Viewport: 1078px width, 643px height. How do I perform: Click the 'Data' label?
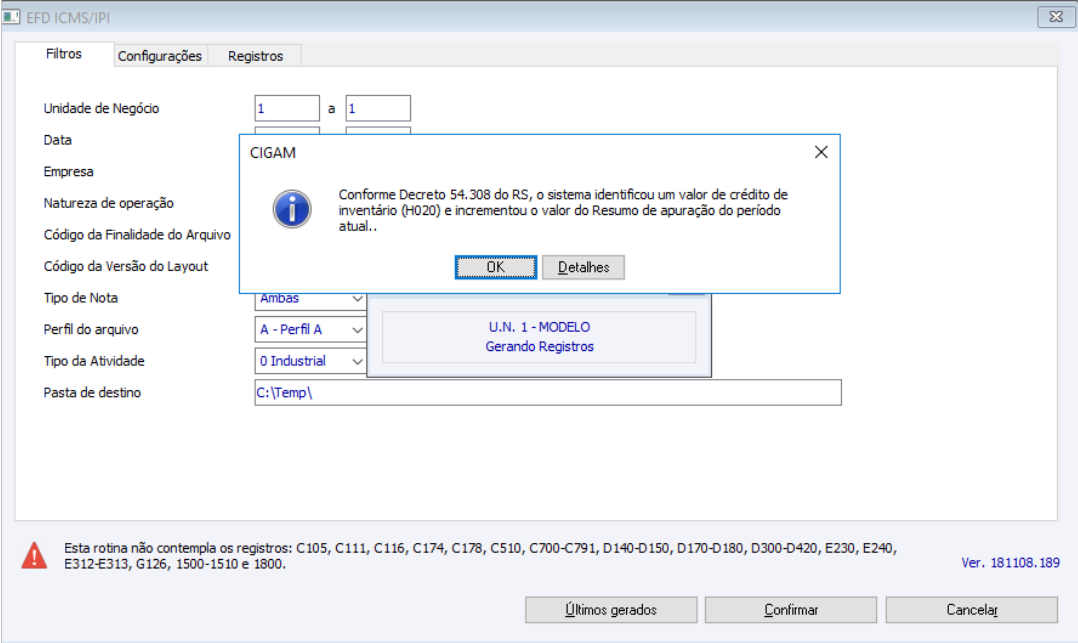[58, 140]
